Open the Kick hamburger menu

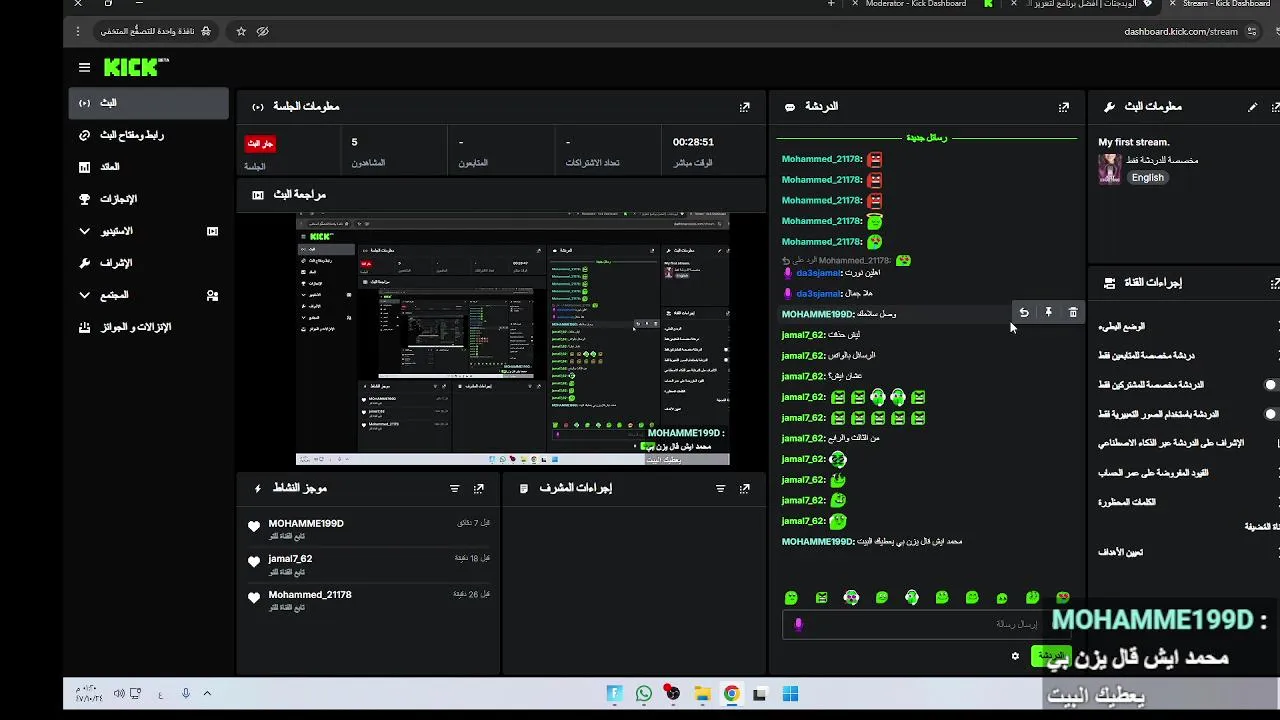pos(84,67)
